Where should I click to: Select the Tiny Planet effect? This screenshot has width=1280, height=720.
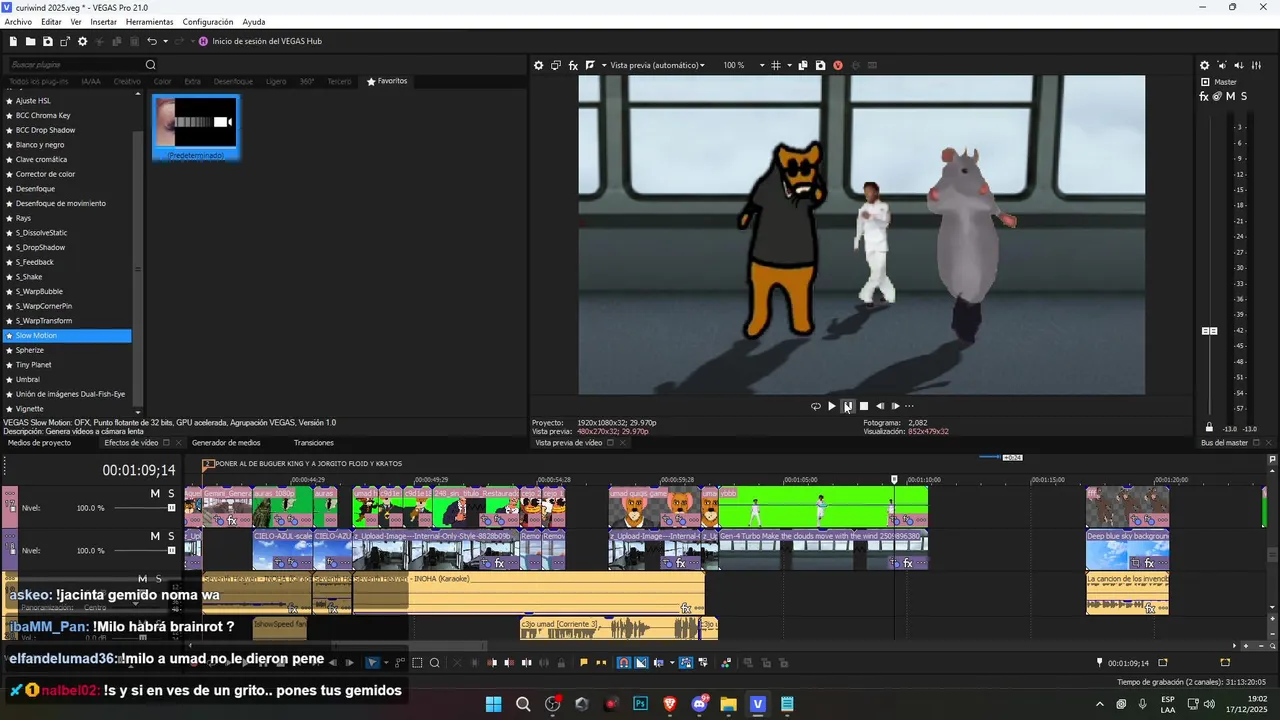[33, 365]
